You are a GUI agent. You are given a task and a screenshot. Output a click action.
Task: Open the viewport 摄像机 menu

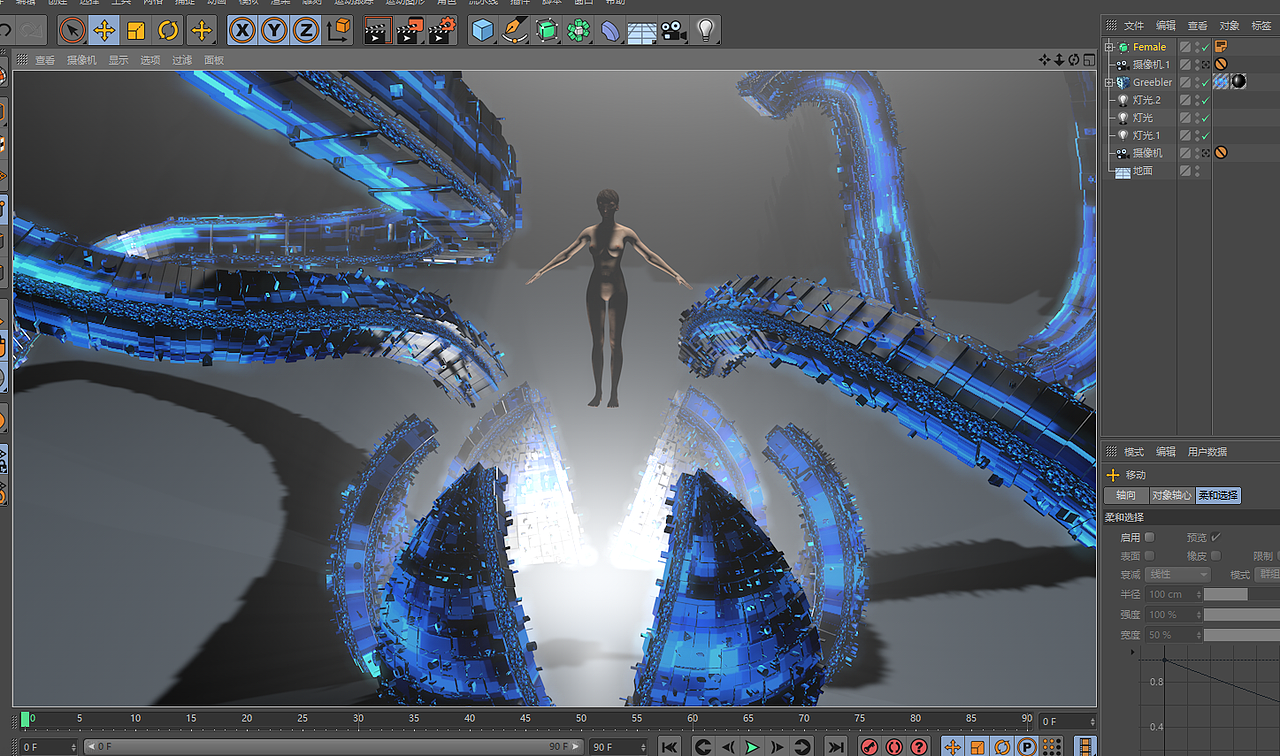point(82,60)
